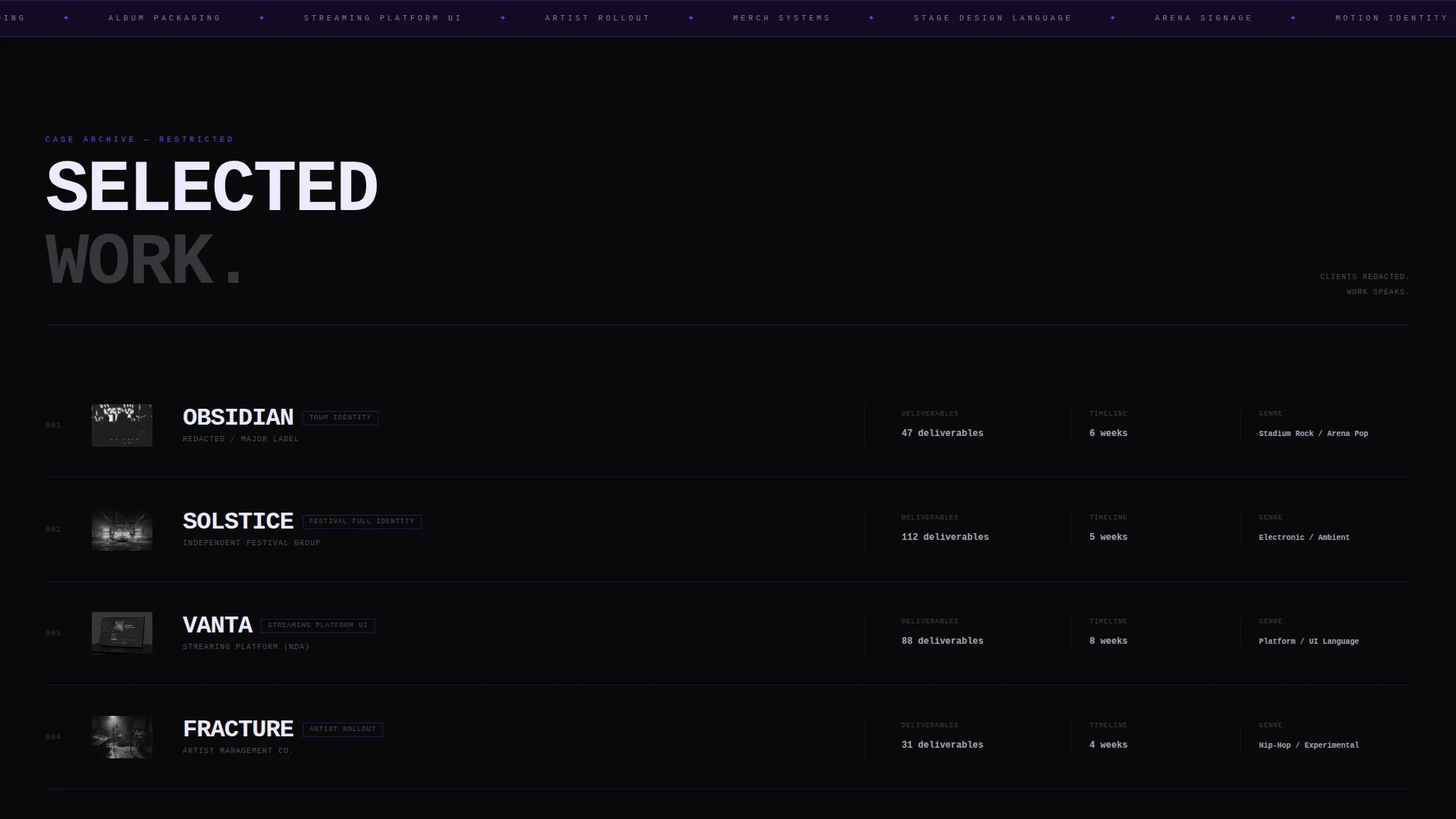Click the star separator after STAGE DESIGN LANGUAGE
Screen dimensions: 1456x819
(1113, 18)
